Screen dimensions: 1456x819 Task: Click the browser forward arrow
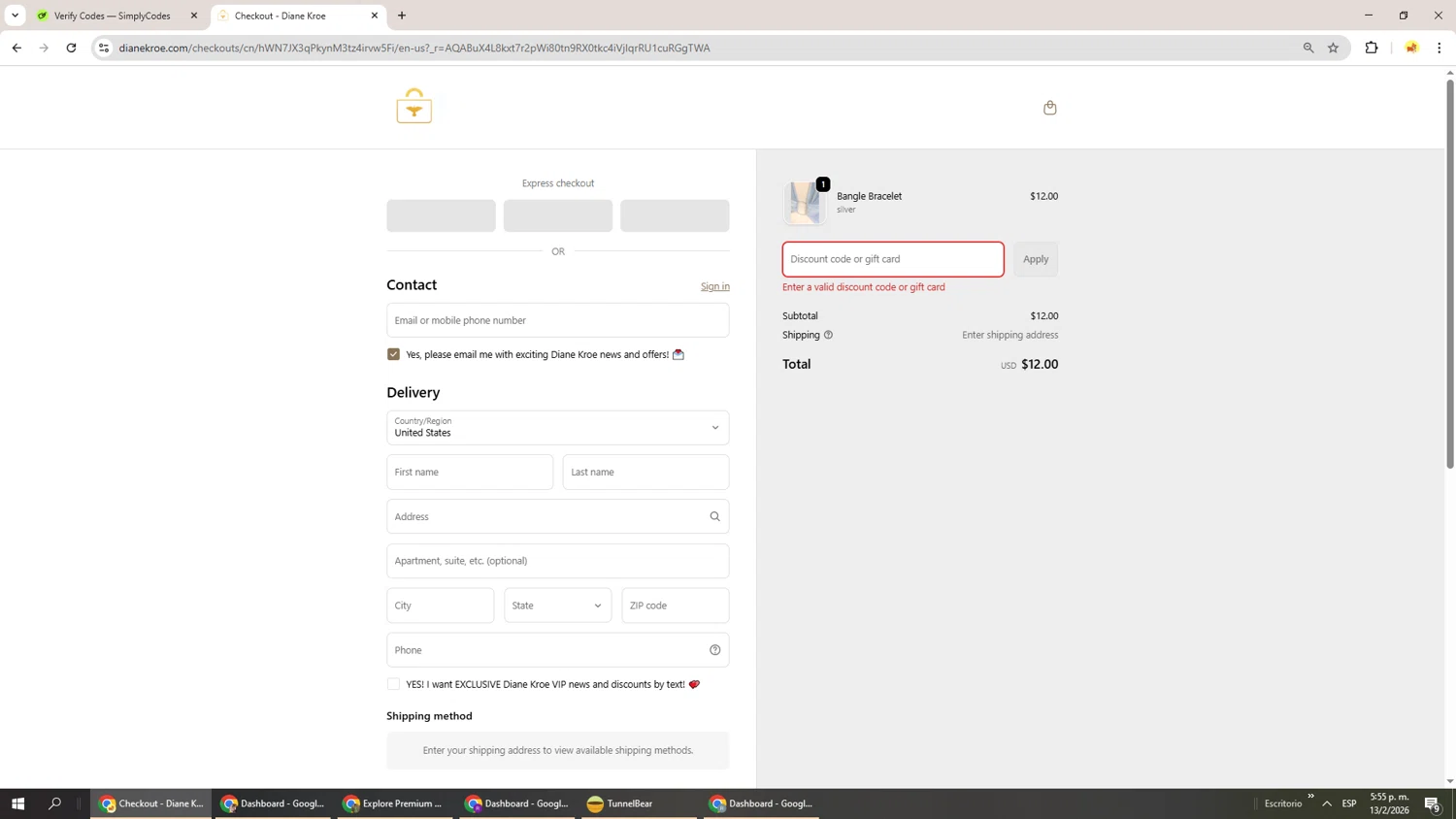[x=44, y=48]
